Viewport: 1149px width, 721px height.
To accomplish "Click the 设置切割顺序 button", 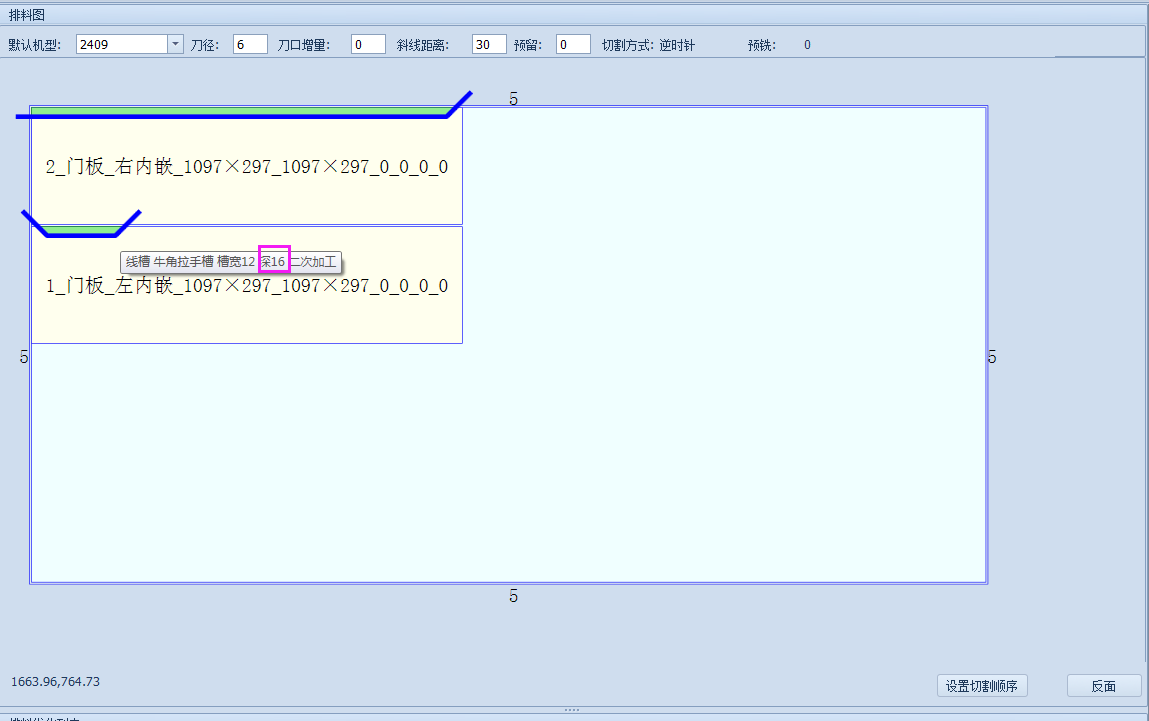I will point(982,686).
